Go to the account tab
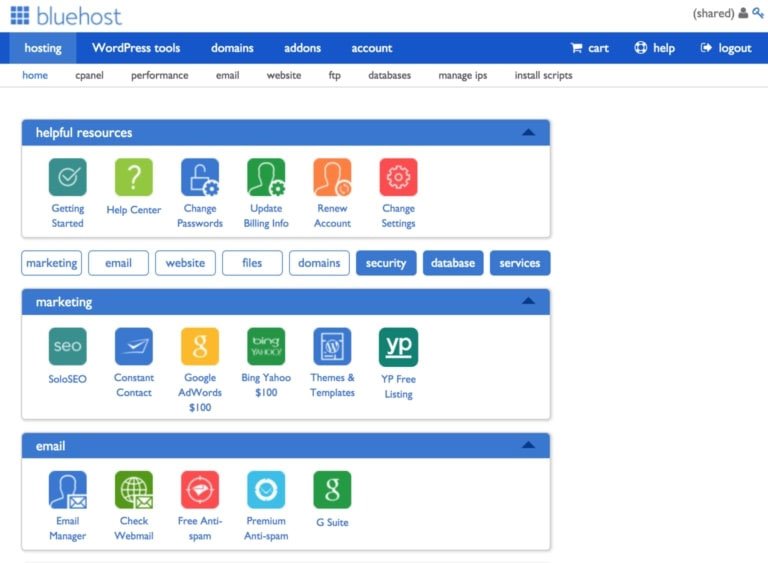Viewport: 768px width, 563px height. click(372, 48)
